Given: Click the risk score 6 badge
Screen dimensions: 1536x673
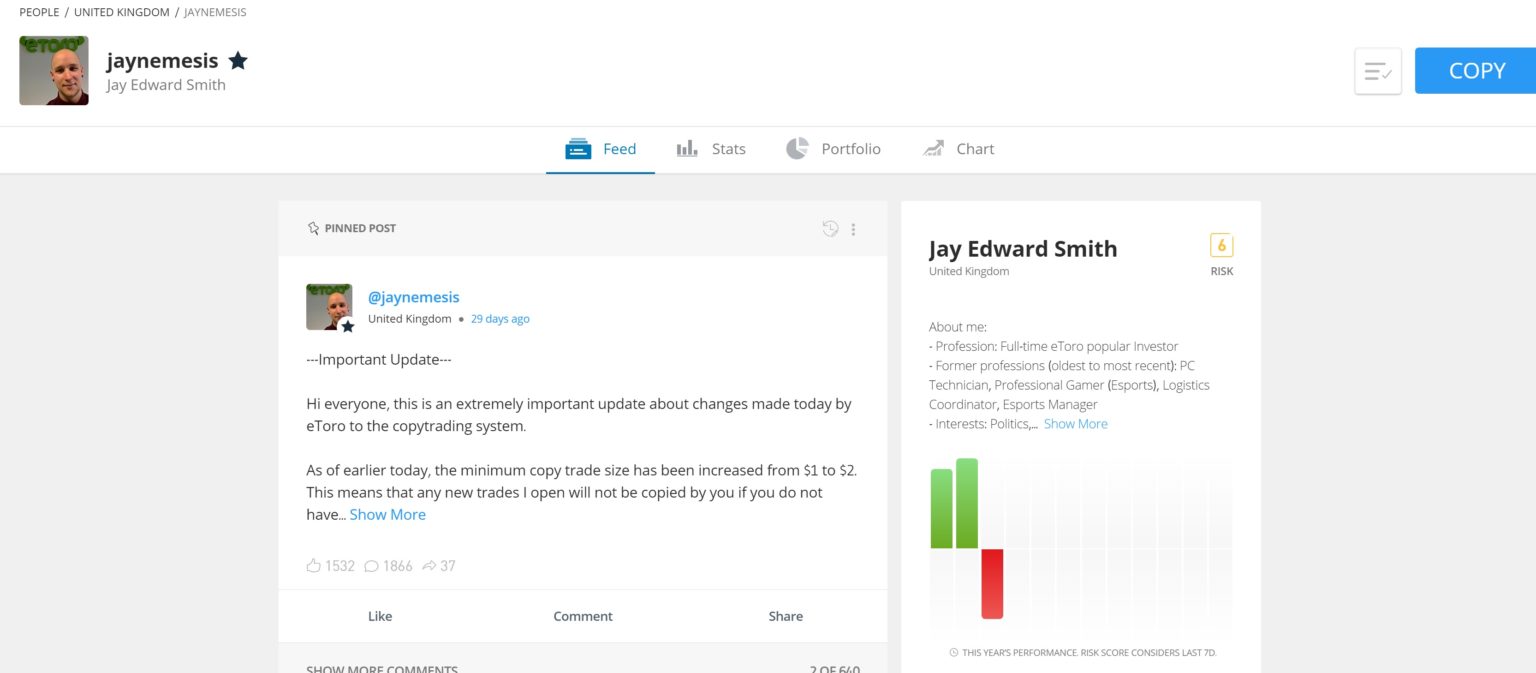Looking at the screenshot, I should (1221, 246).
